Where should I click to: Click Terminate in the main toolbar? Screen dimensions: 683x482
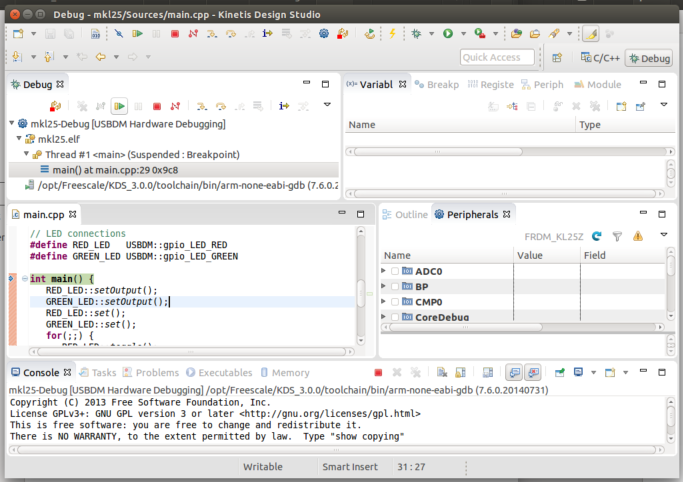click(175, 34)
